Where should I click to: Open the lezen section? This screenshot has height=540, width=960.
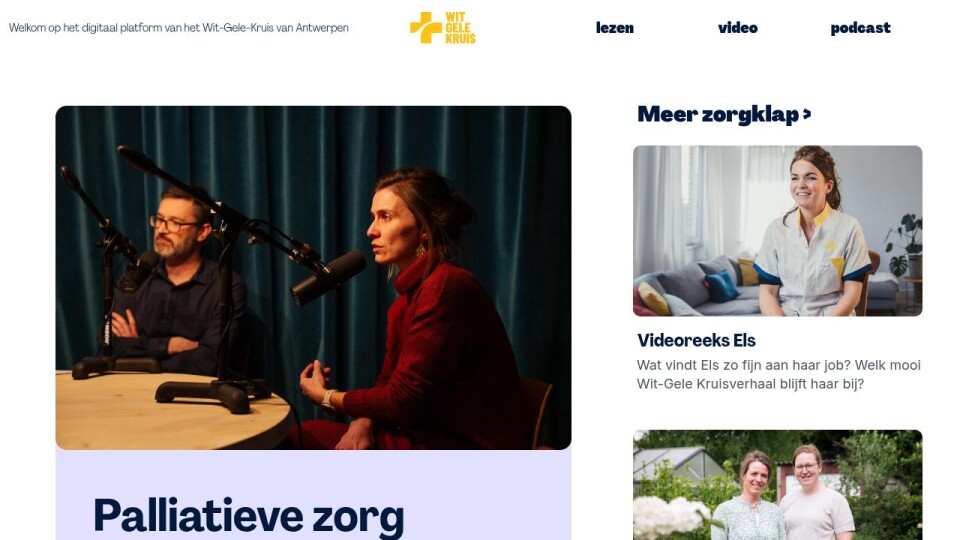615,28
